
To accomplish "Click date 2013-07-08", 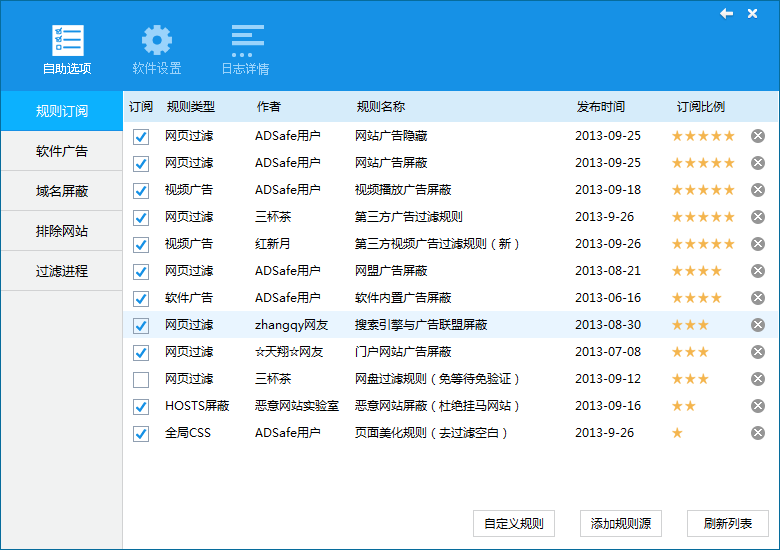I will click(x=608, y=352).
